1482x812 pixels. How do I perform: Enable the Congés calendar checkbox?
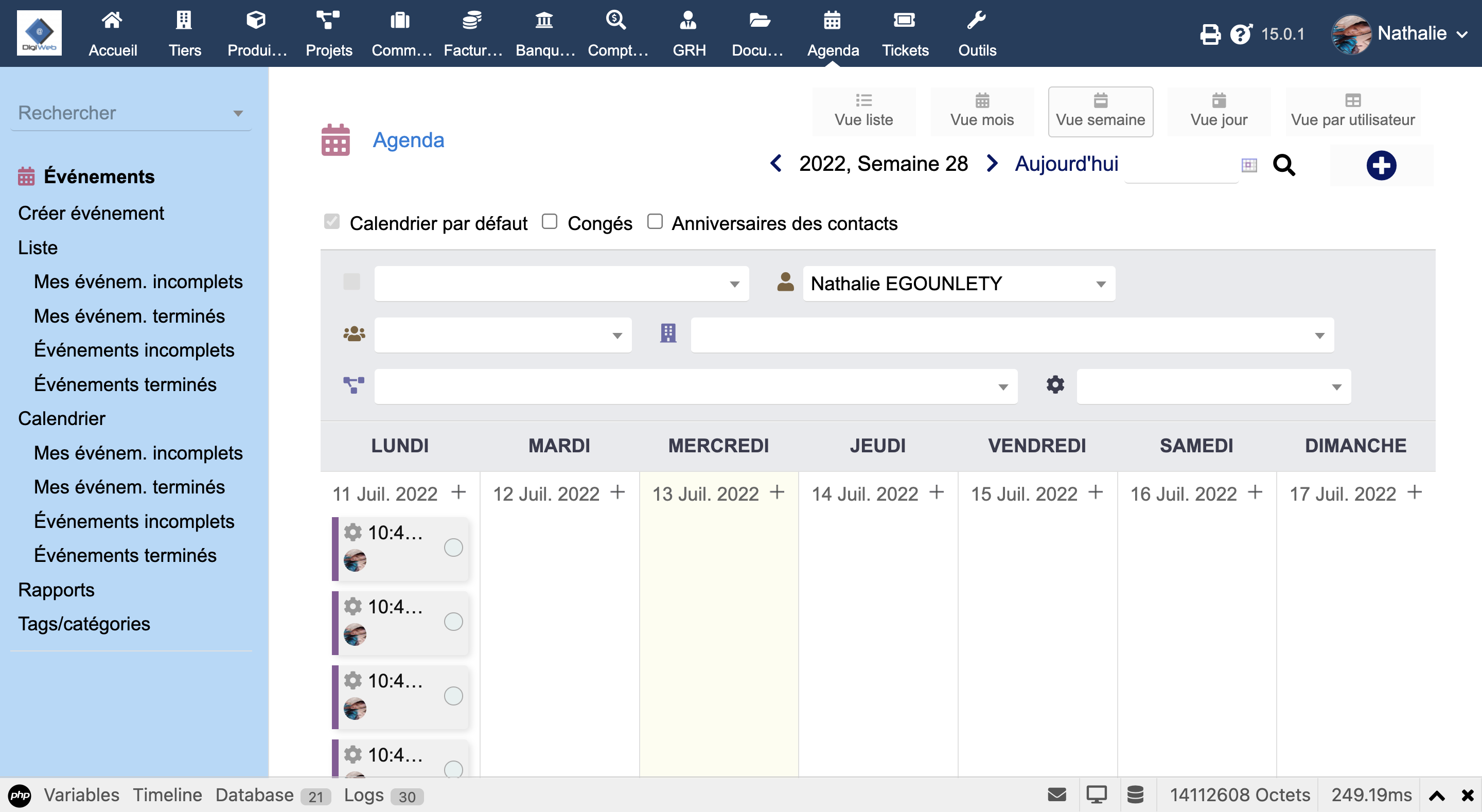[550, 222]
